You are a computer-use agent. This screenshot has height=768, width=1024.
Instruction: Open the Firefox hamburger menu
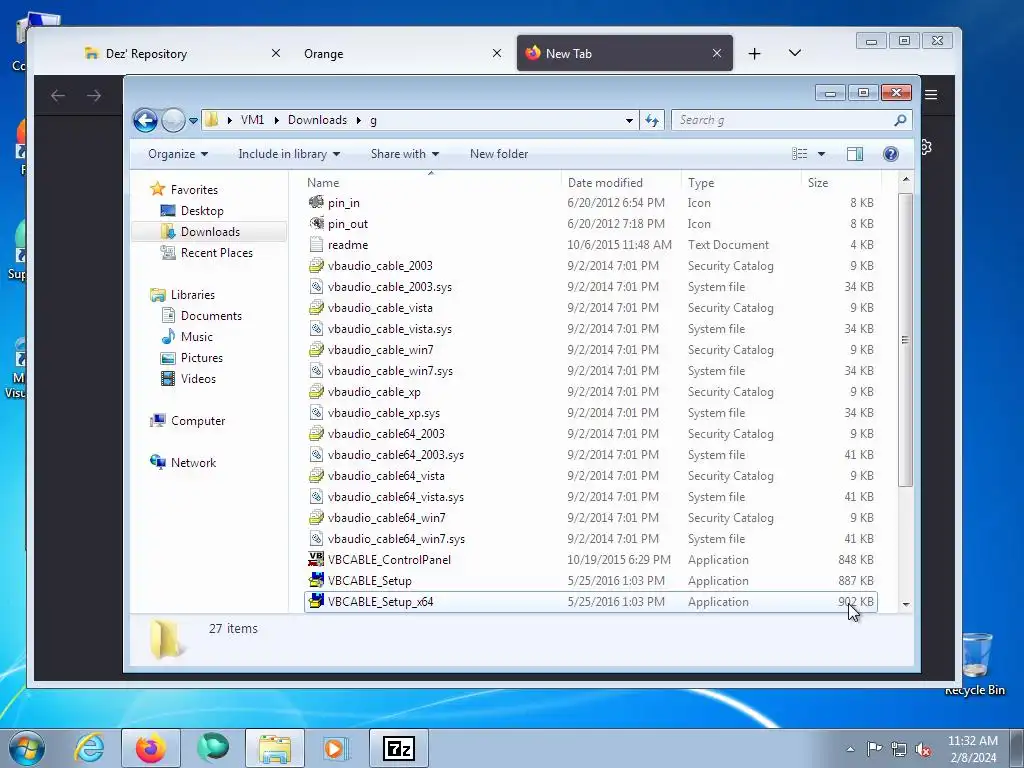click(x=931, y=95)
